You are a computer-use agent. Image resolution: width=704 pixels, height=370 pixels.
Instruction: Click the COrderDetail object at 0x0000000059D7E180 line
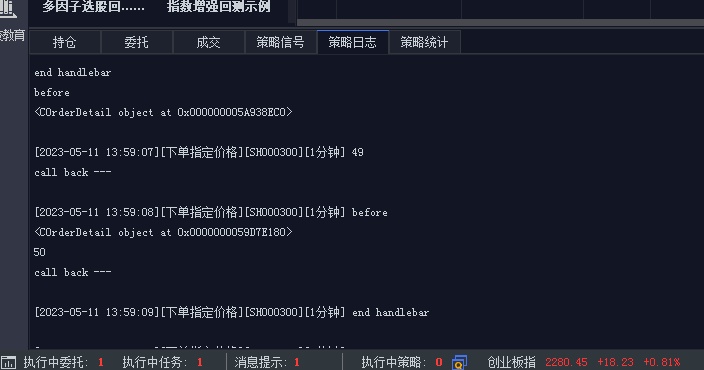coord(163,232)
